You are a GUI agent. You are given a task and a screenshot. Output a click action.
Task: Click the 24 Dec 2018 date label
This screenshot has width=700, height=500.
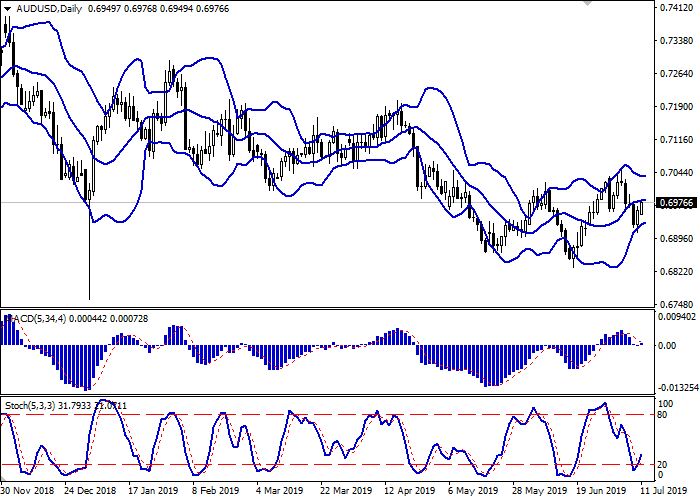pyautogui.click(x=89, y=491)
